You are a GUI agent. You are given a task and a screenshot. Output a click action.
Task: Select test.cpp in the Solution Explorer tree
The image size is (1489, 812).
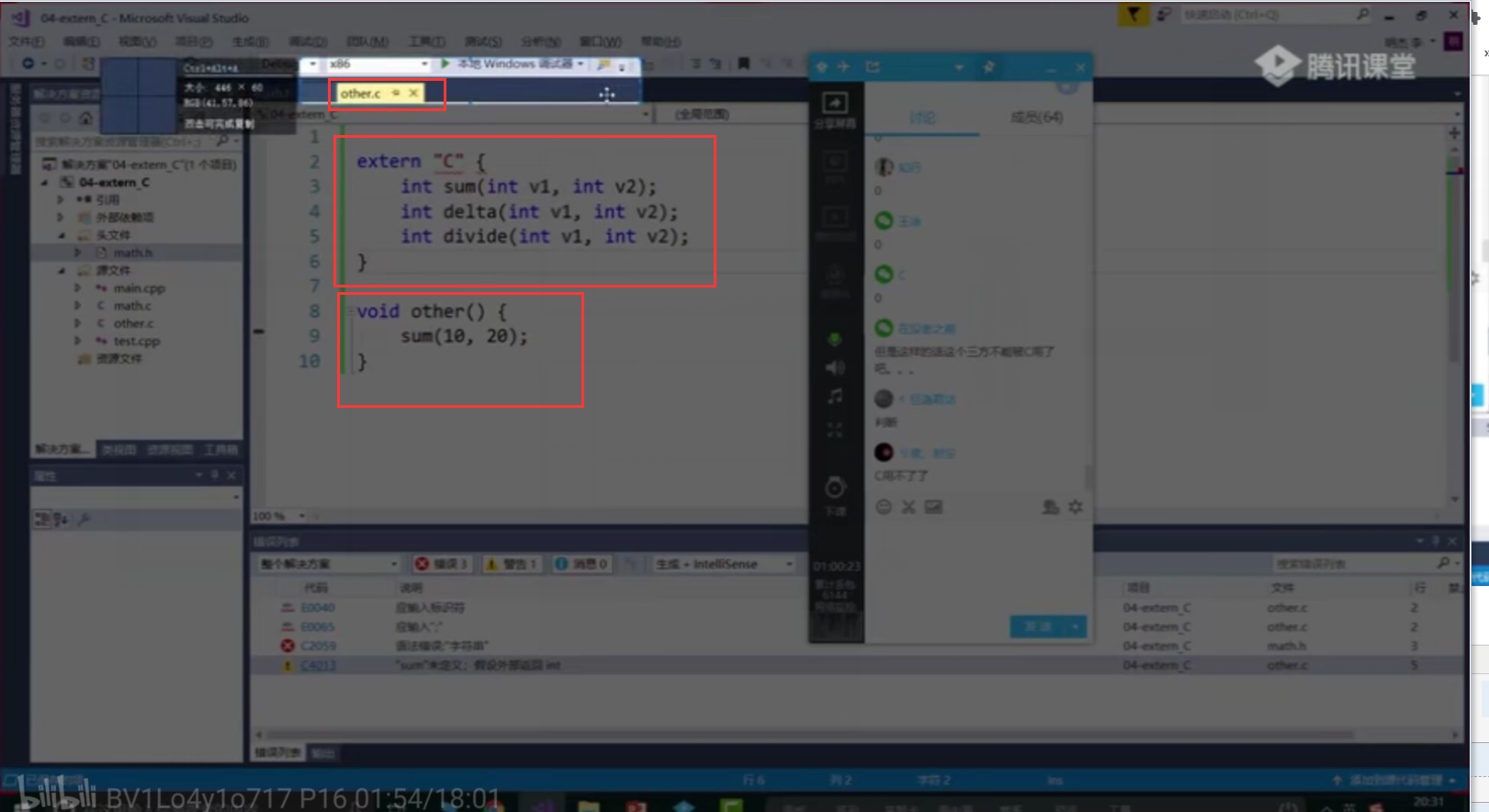pos(136,341)
